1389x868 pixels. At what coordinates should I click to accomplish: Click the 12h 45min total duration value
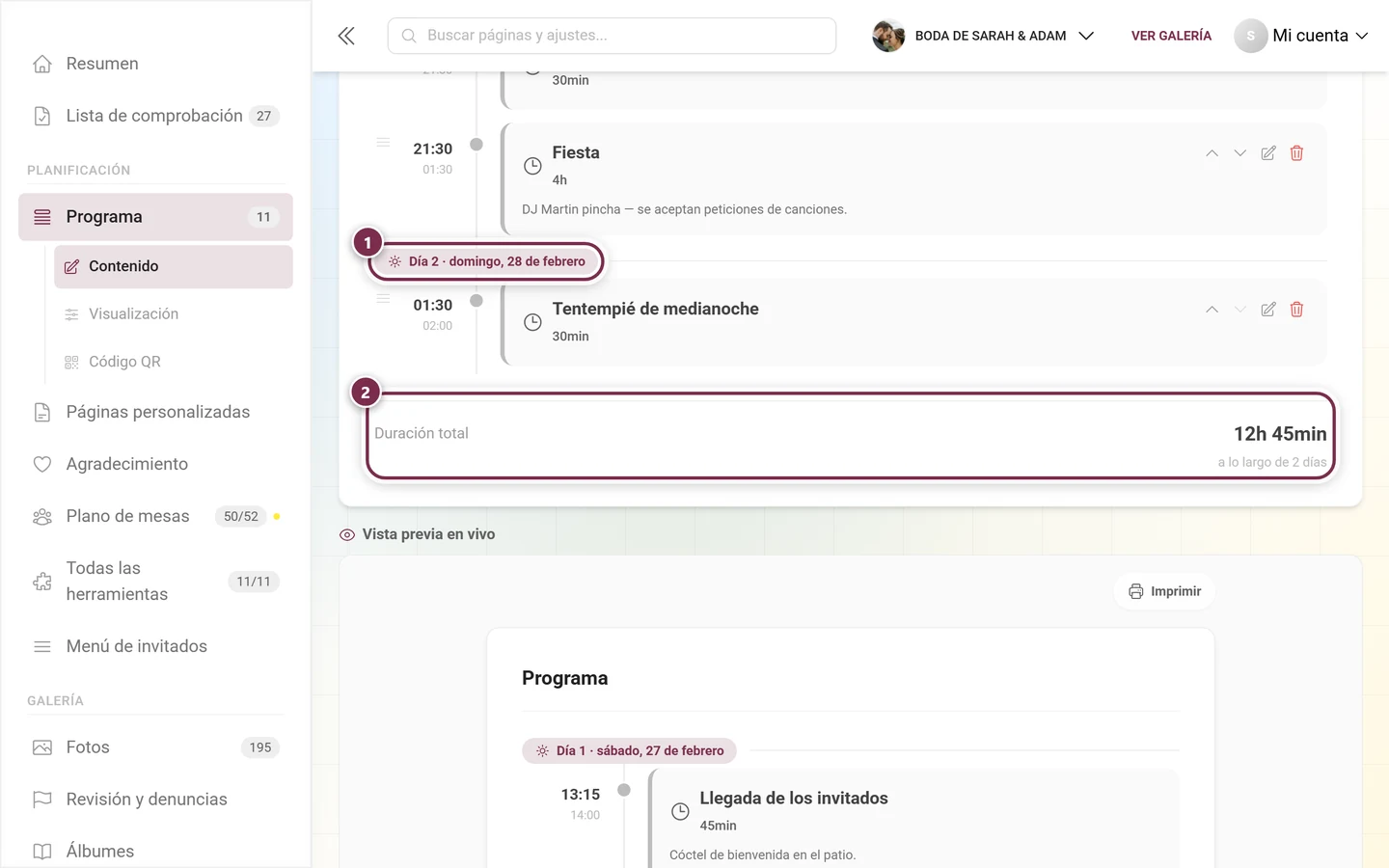coord(1280,434)
